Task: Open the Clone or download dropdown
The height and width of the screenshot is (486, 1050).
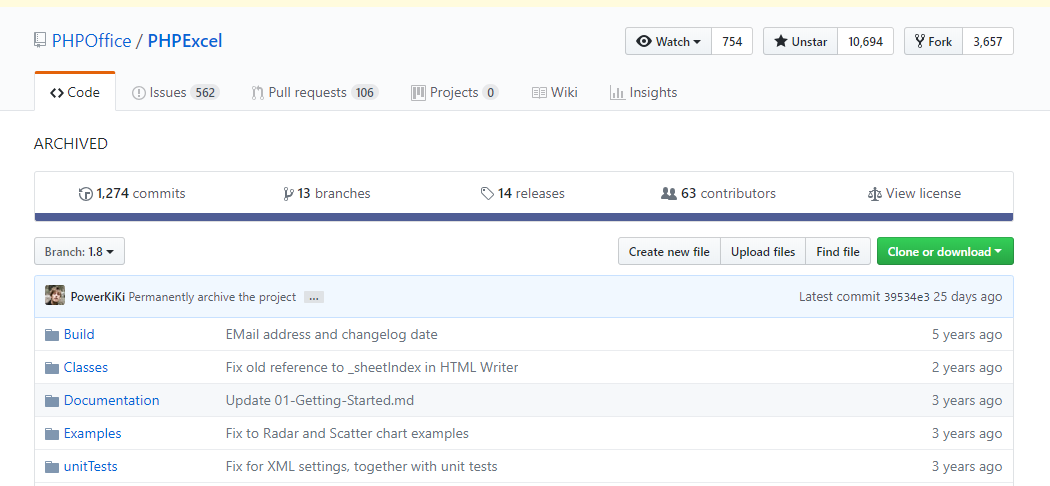Action: click(x=946, y=252)
